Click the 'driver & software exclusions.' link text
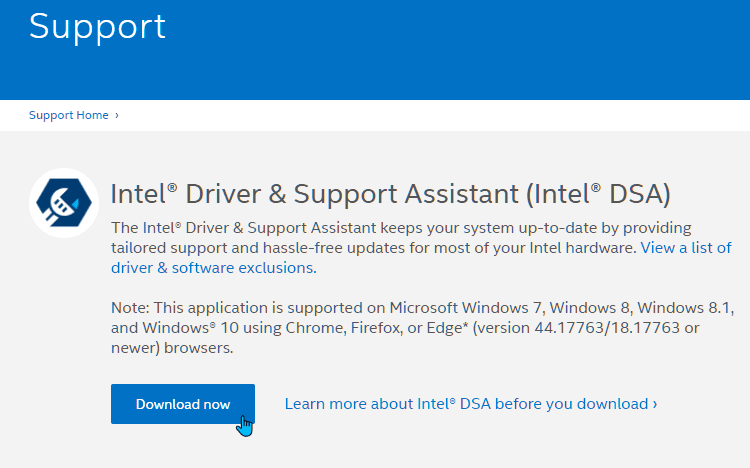The height and width of the screenshot is (468, 750). tap(214, 268)
